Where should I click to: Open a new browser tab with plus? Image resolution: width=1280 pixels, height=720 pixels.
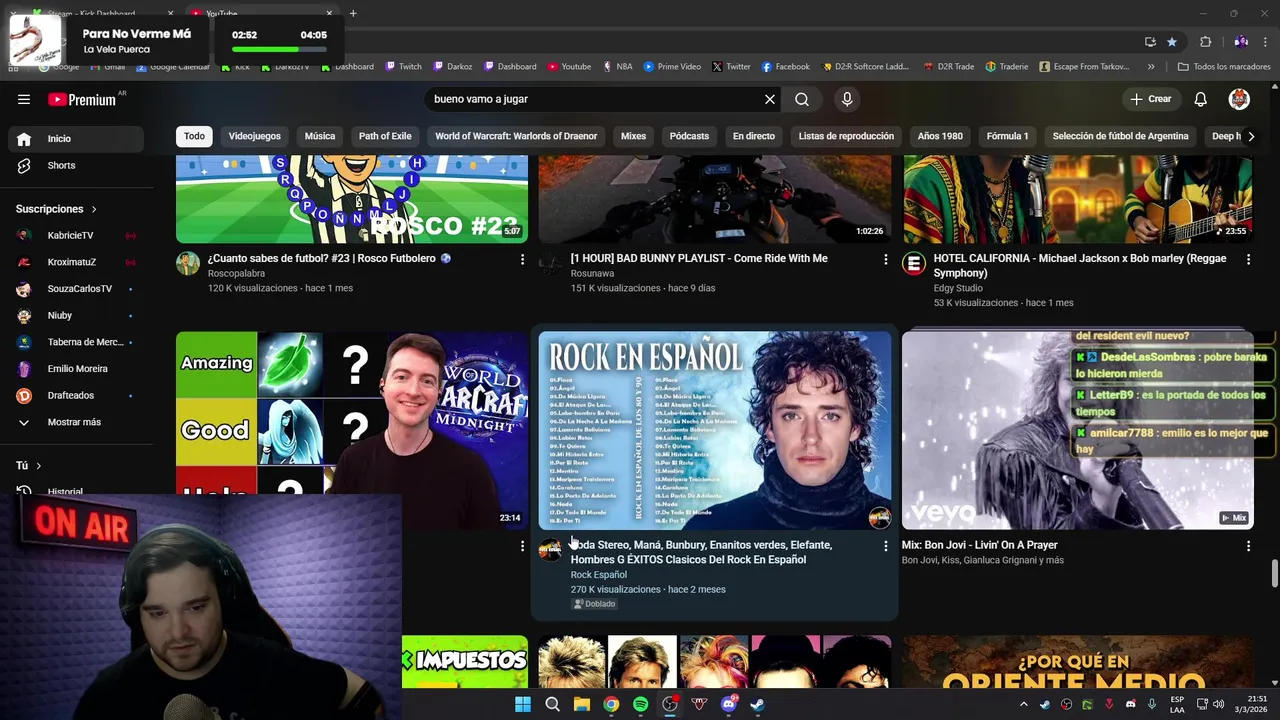[353, 13]
